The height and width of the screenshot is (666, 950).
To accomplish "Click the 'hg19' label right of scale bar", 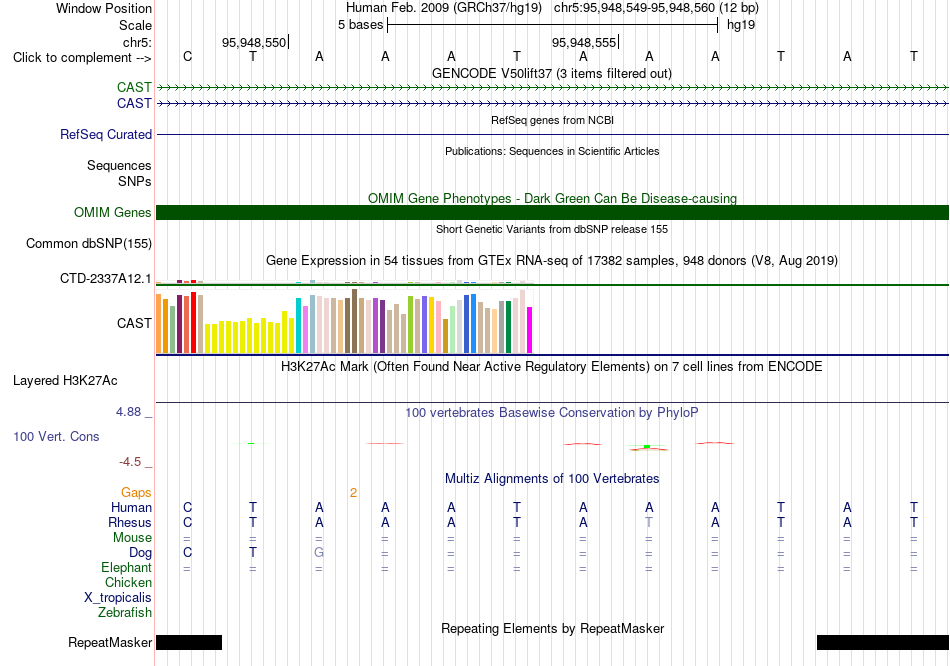I will pyautogui.click(x=740, y=25).
